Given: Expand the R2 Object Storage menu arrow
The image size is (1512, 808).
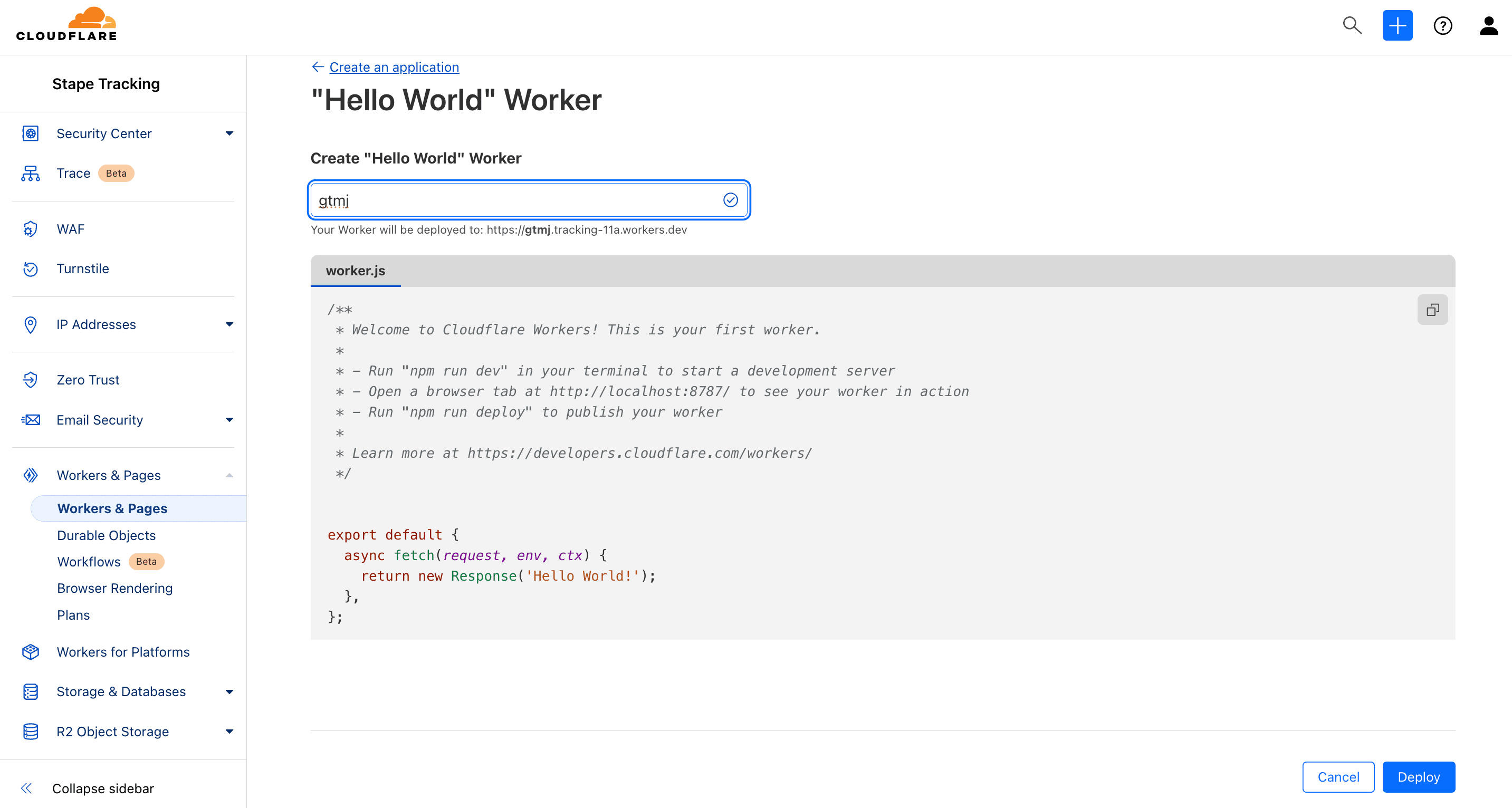Looking at the screenshot, I should point(229,732).
